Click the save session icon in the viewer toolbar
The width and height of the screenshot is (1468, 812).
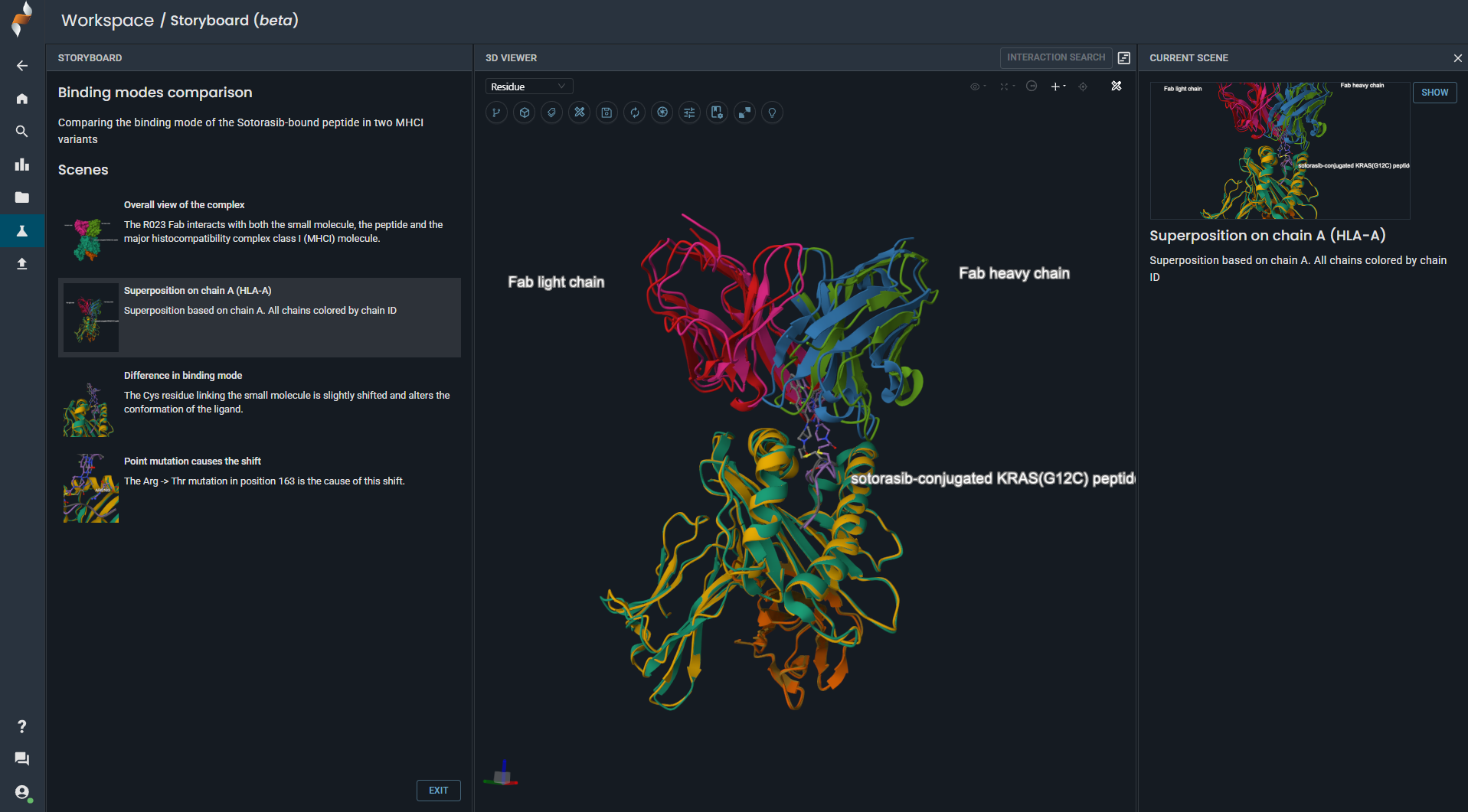click(606, 113)
